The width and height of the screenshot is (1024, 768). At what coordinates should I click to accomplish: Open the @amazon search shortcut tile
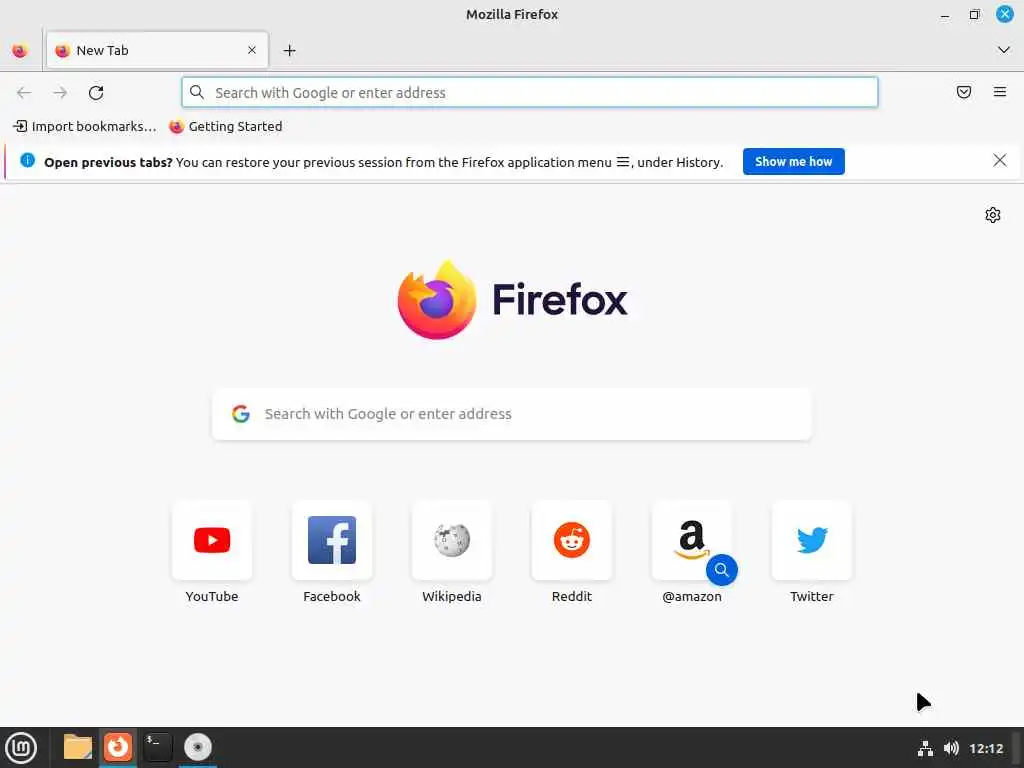click(x=692, y=540)
